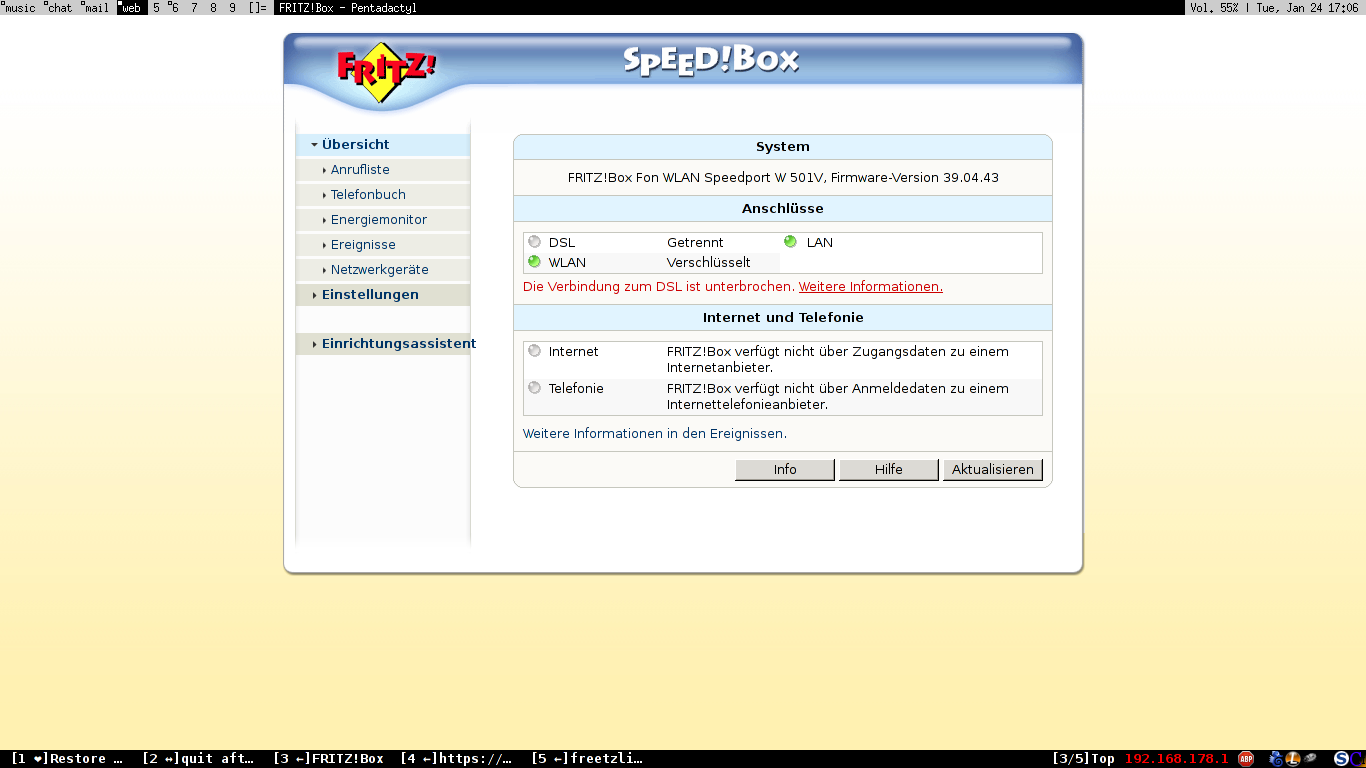
Task: Click the Getrennt DSL status text
Action: coord(695,243)
